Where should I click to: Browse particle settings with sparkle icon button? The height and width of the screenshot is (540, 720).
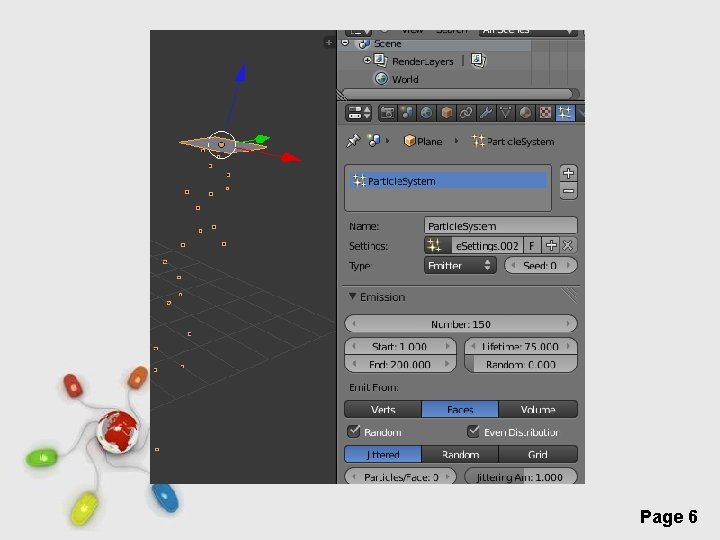pos(438,246)
